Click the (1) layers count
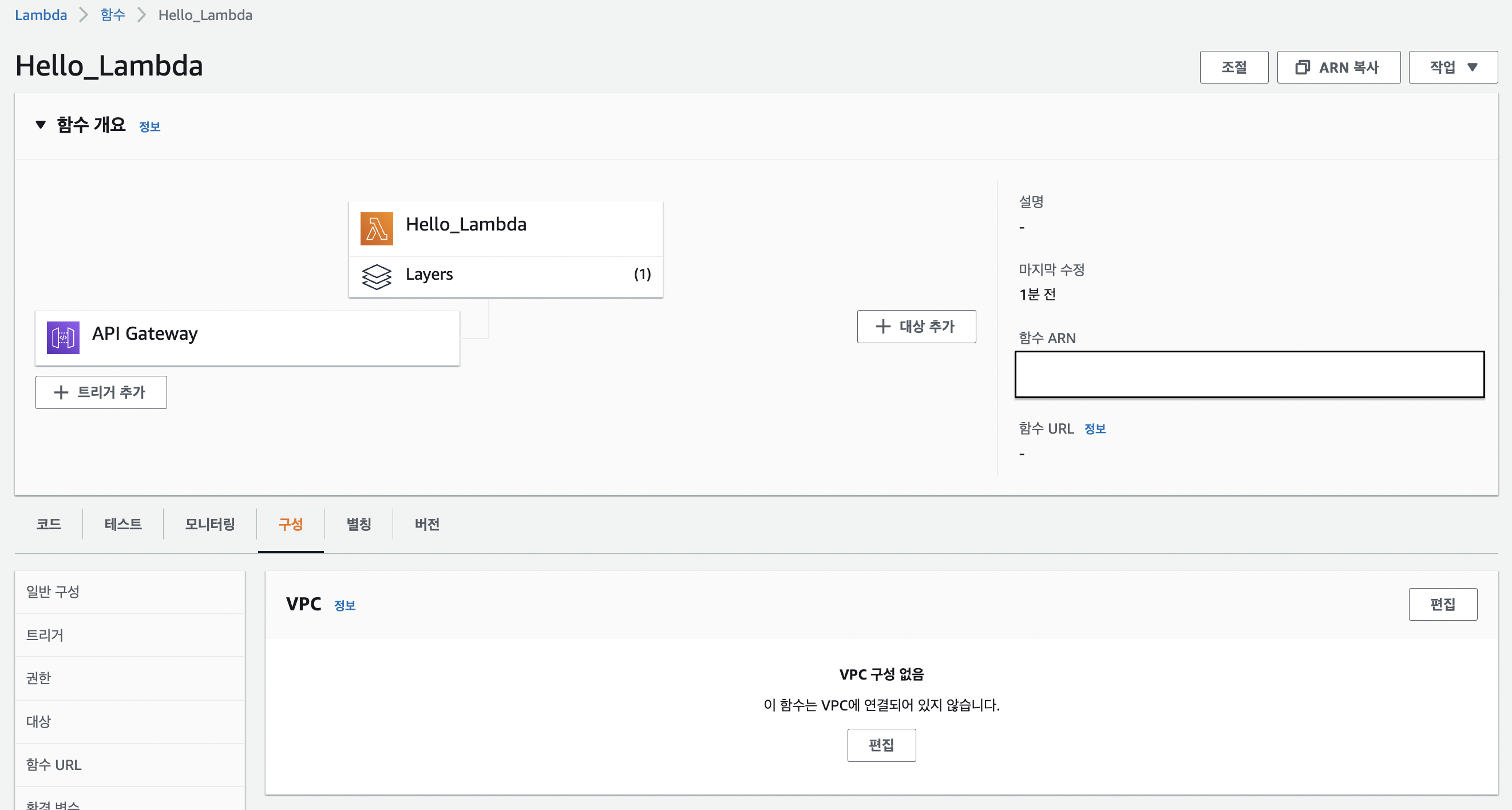Image resolution: width=1512 pixels, height=810 pixels. coord(642,275)
